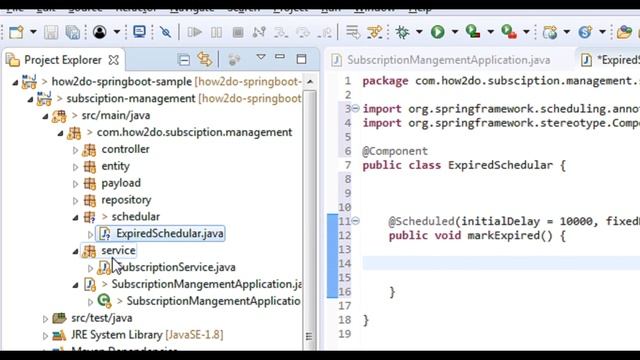
Task: Click the blue monitor console toolbar icon
Action: pos(139,32)
